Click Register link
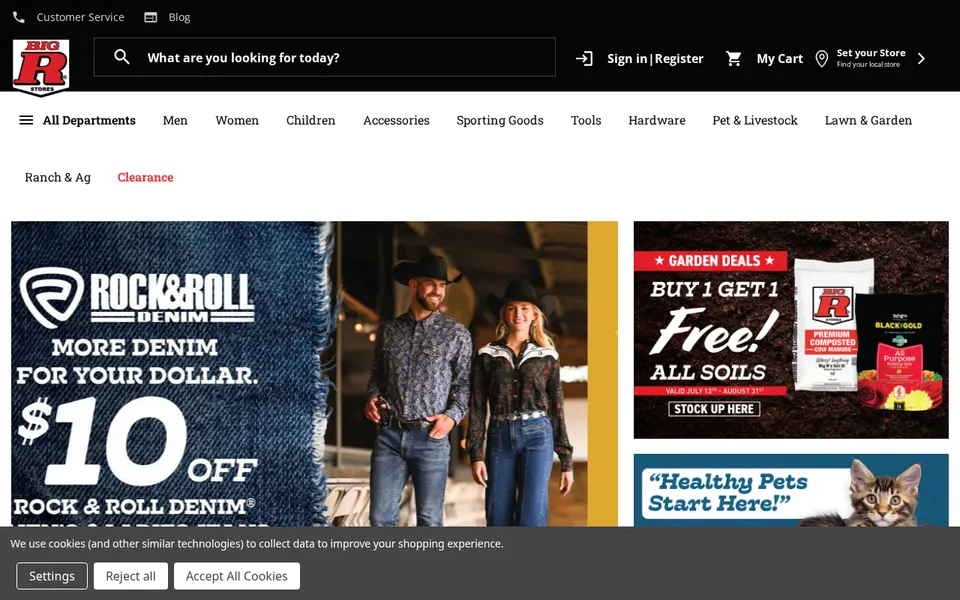The image size is (960, 600). pyautogui.click(x=679, y=59)
